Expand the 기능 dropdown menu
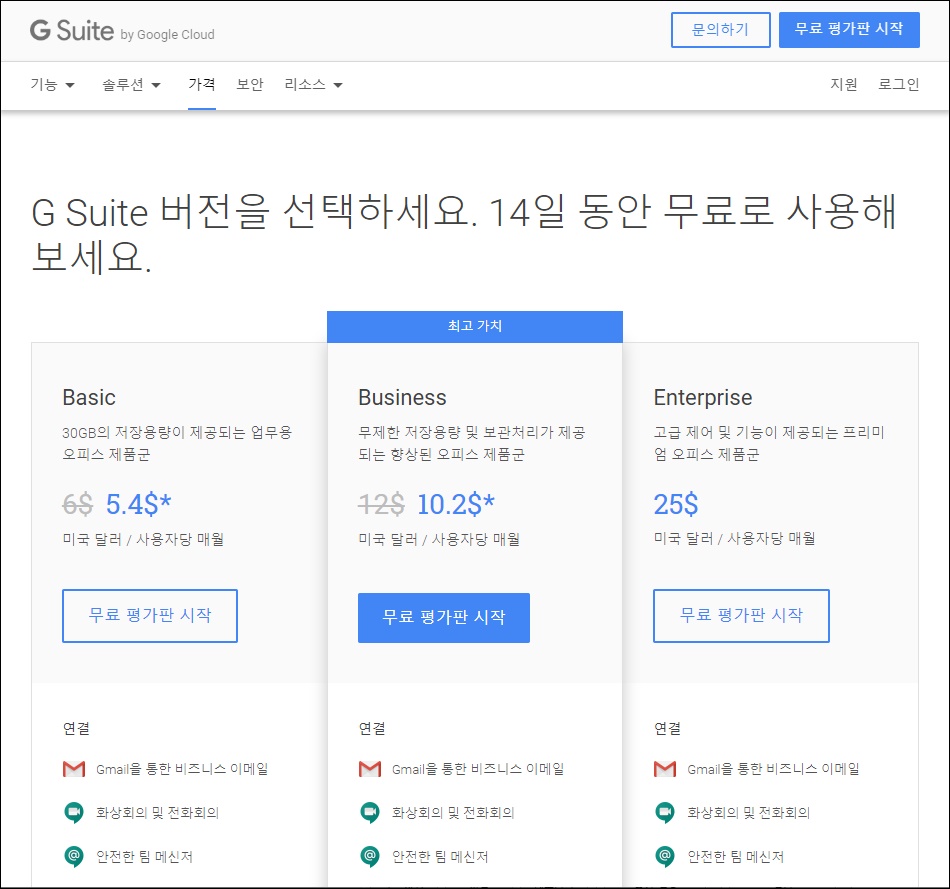This screenshot has width=950, height=889. pyautogui.click(x=53, y=85)
